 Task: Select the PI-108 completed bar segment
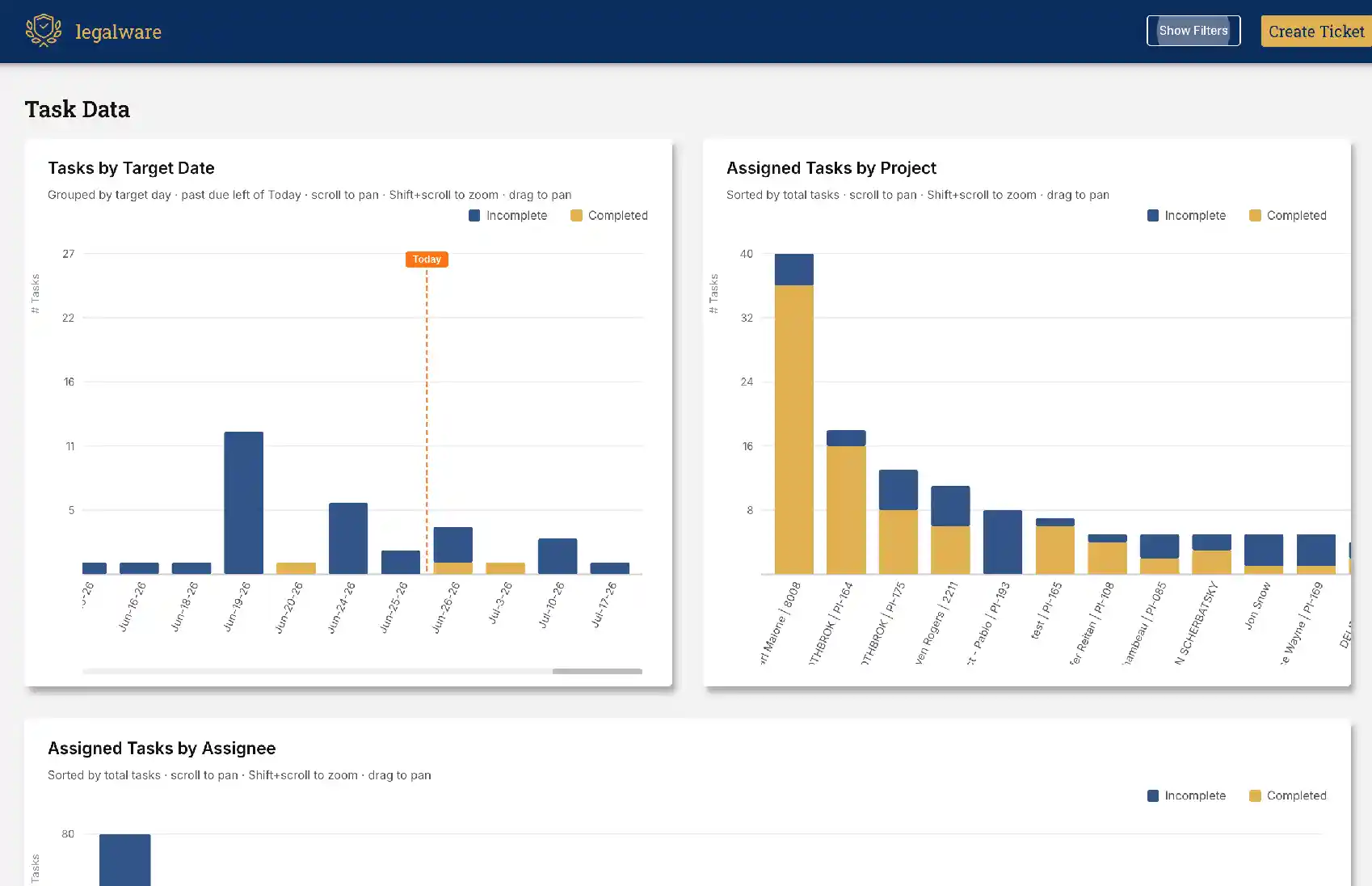coord(1107,558)
